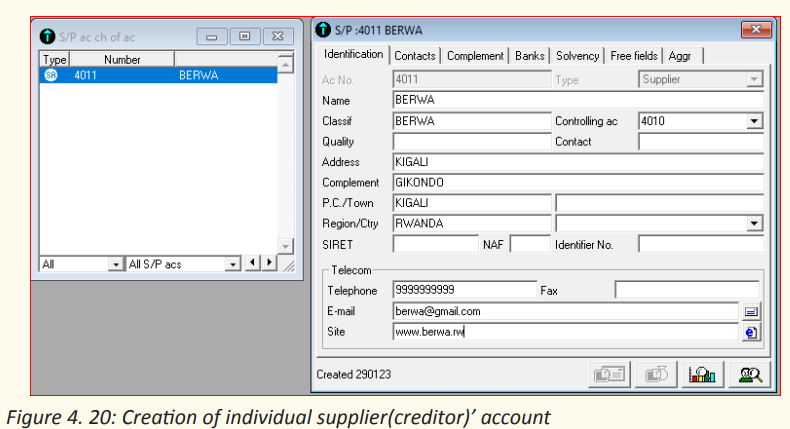Viewport: 790px width, 429px height.
Task: Click the binoculars search icon button
Action: pos(749,375)
